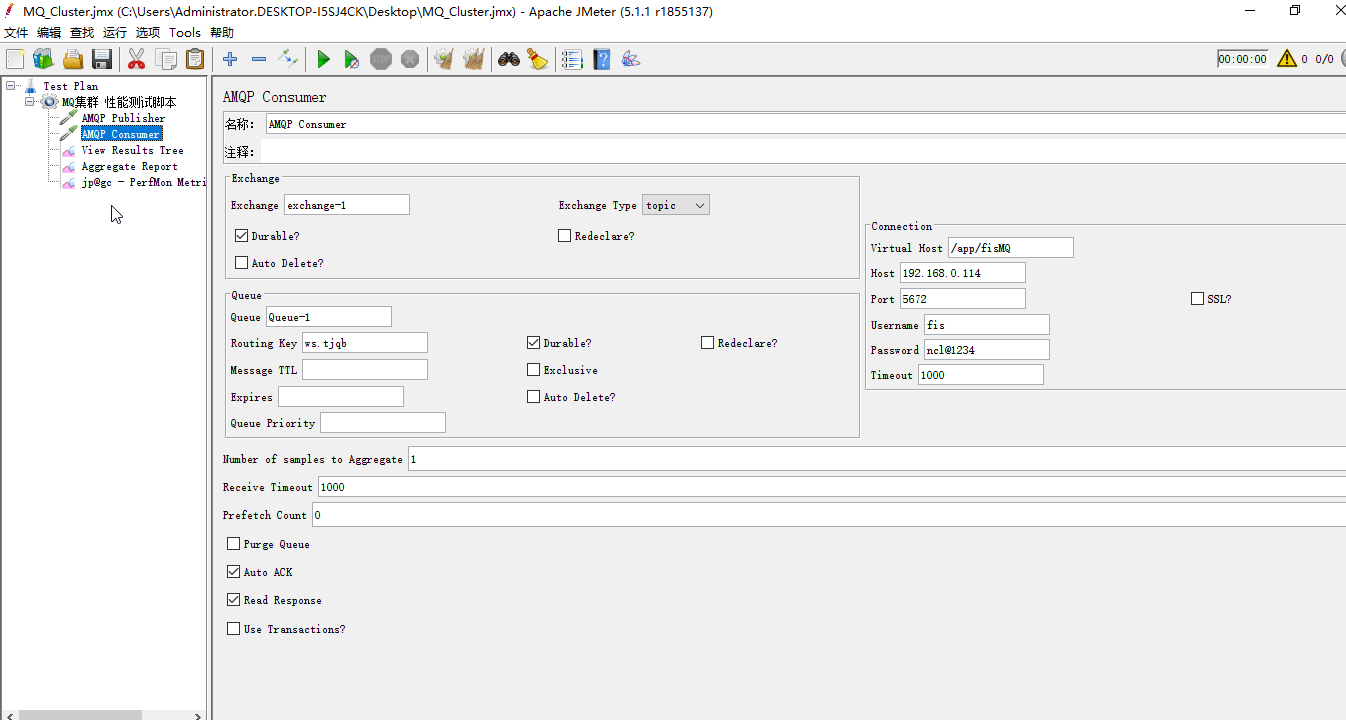1346x720 pixels.
Task: Click the Cut scissors icon
Action: pos(137,59)
